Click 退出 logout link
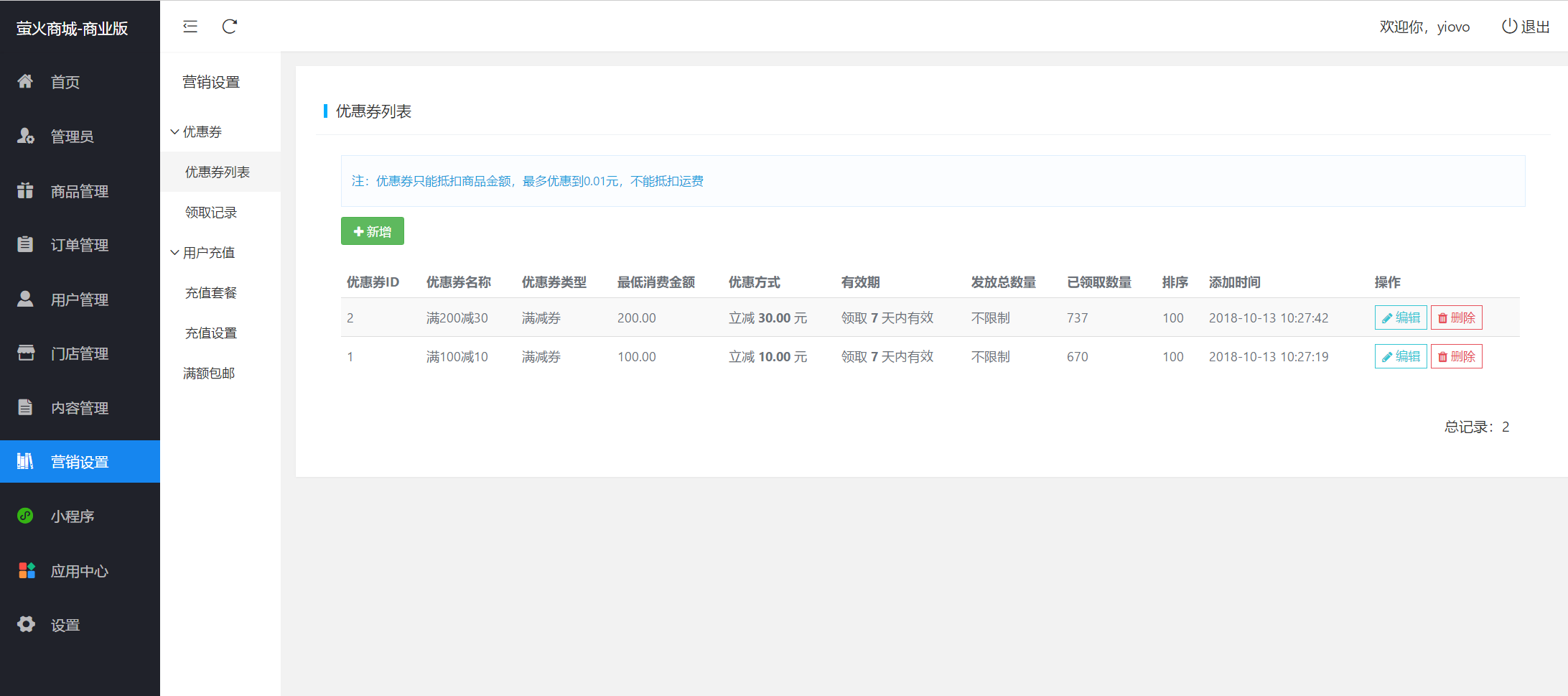The image size is (1568, 696). 1526,27
